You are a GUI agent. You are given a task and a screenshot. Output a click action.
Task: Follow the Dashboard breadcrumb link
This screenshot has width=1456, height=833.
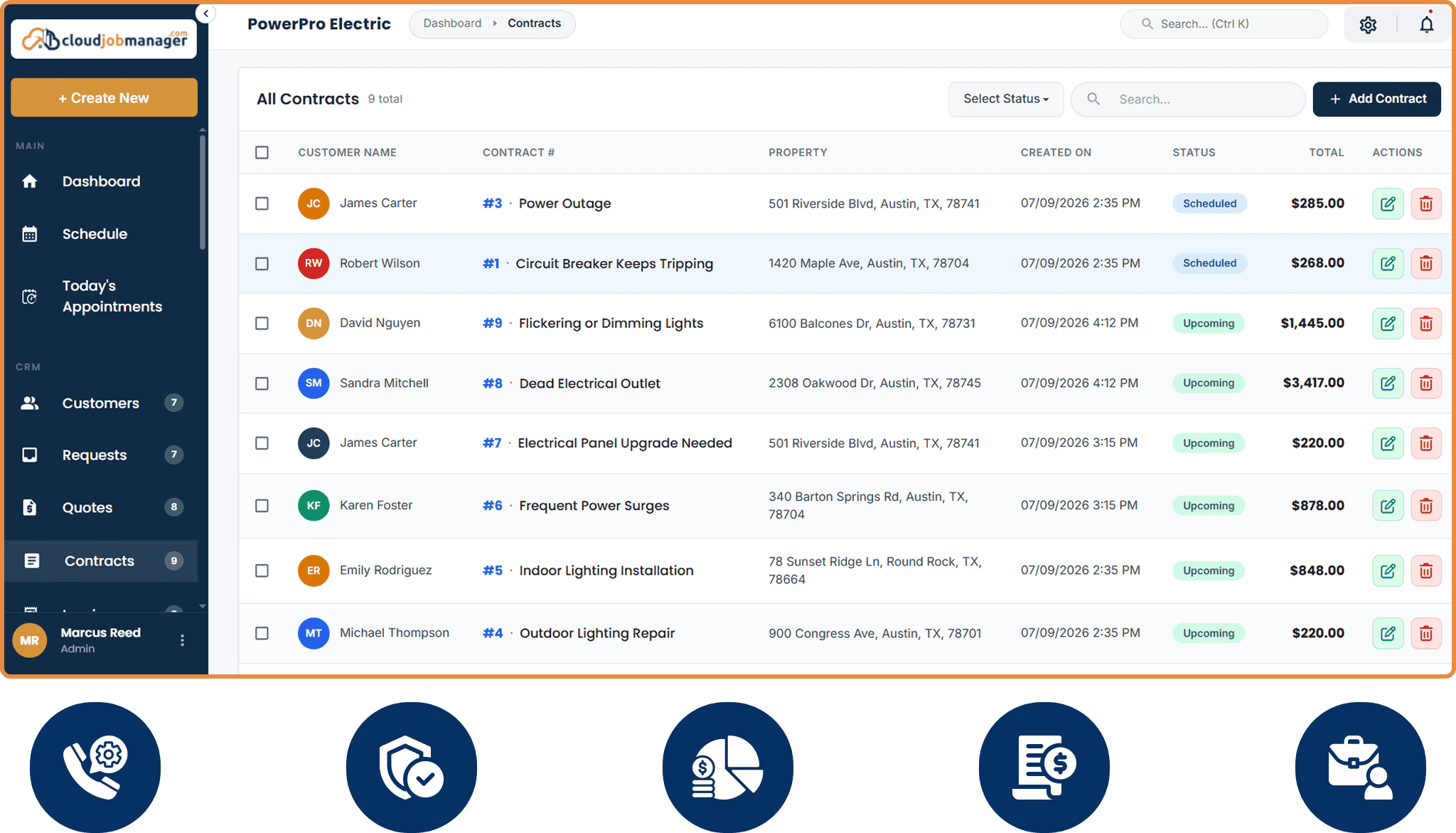click(x=452, y=23)
